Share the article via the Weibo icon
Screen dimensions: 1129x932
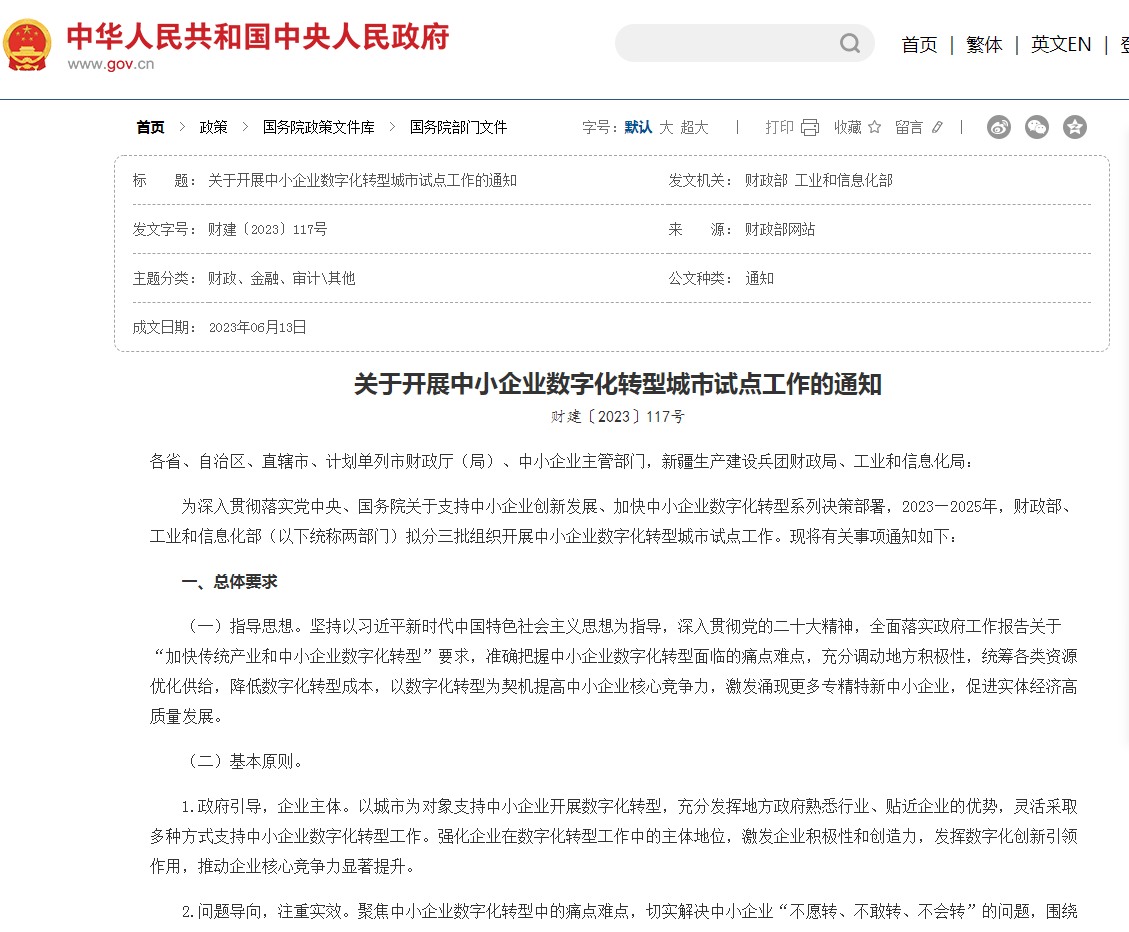(x=998, y=127)
